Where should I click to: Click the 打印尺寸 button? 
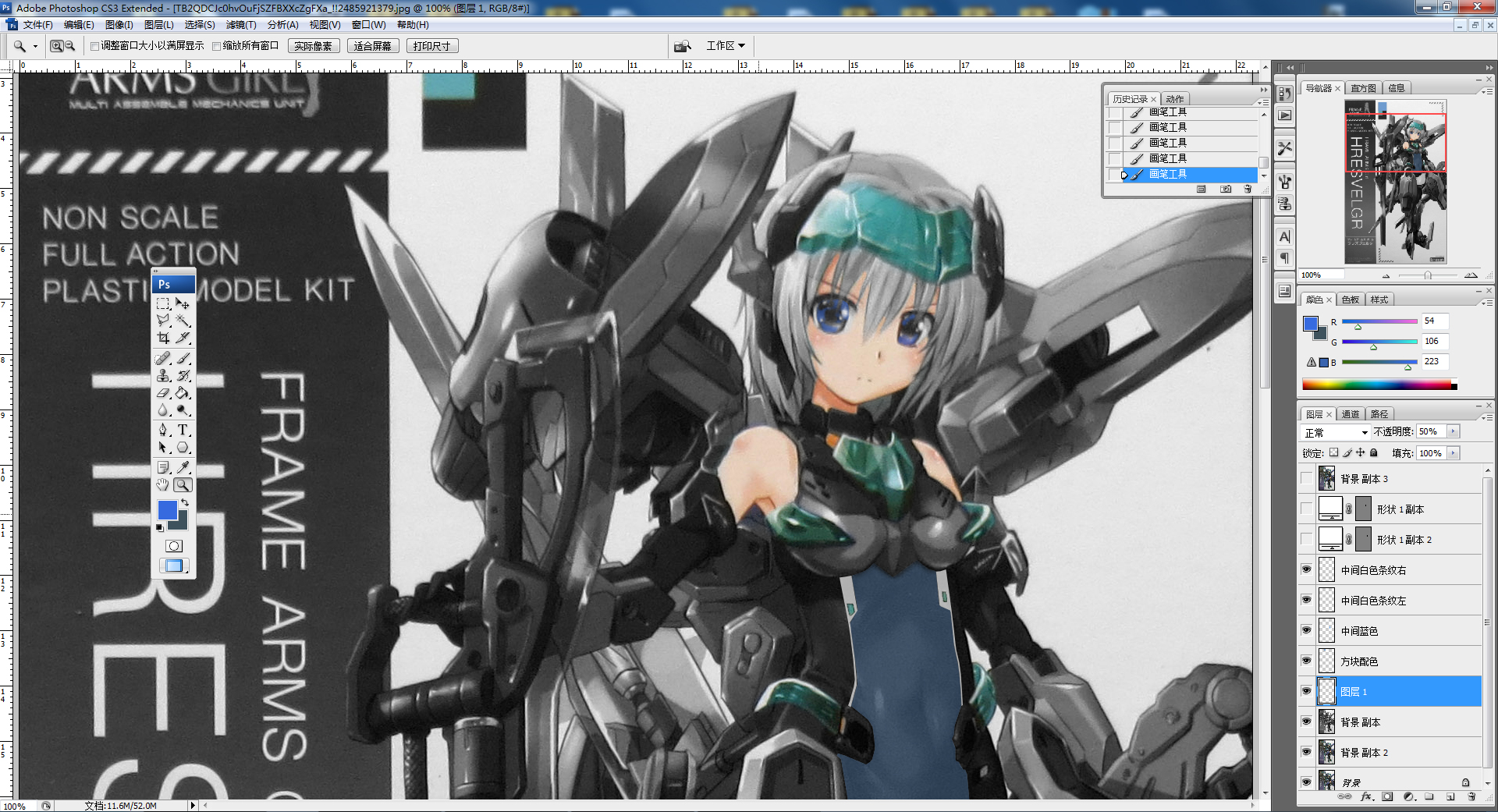coord(431,46)
